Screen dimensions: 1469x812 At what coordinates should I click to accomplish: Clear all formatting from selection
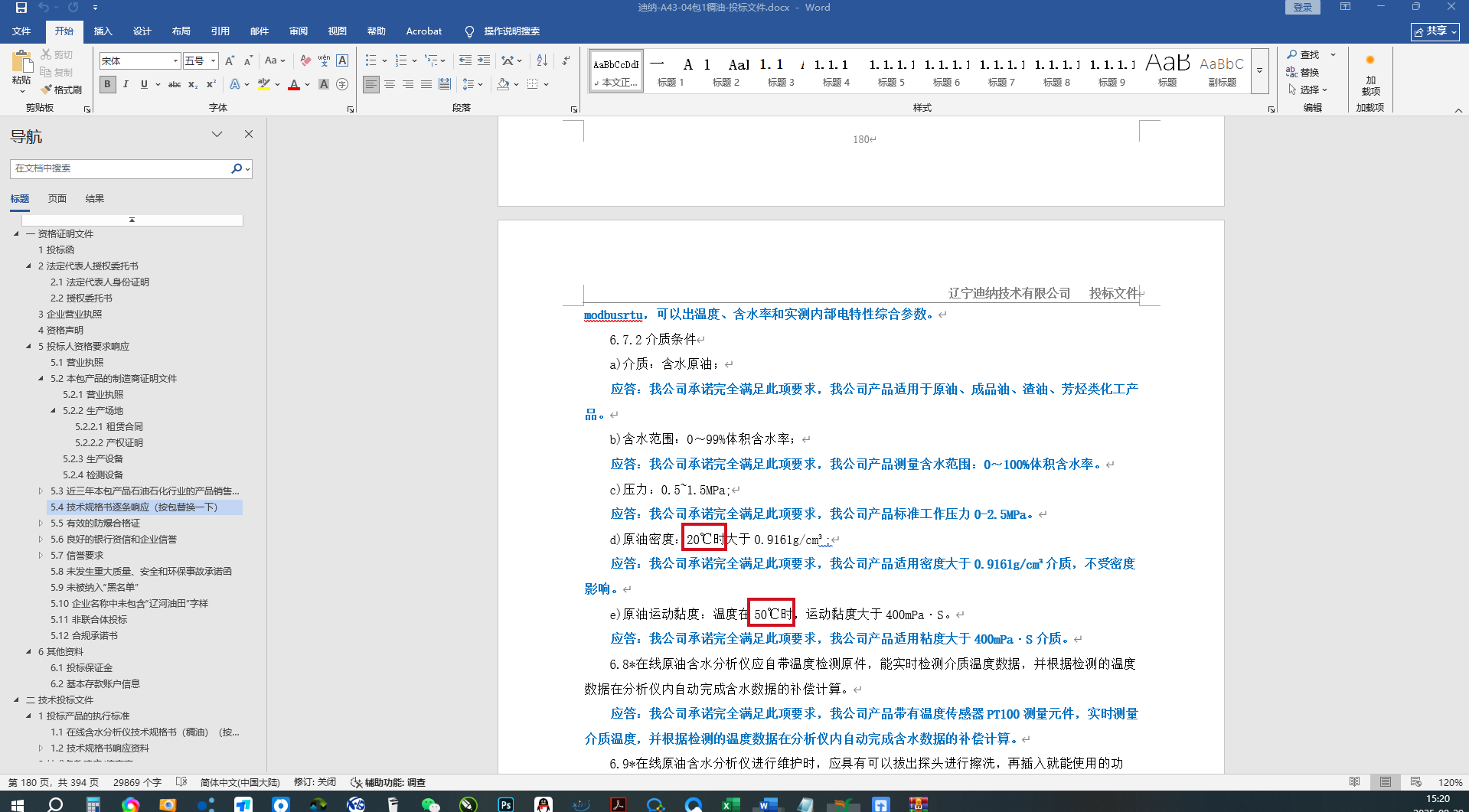[305, 60]
